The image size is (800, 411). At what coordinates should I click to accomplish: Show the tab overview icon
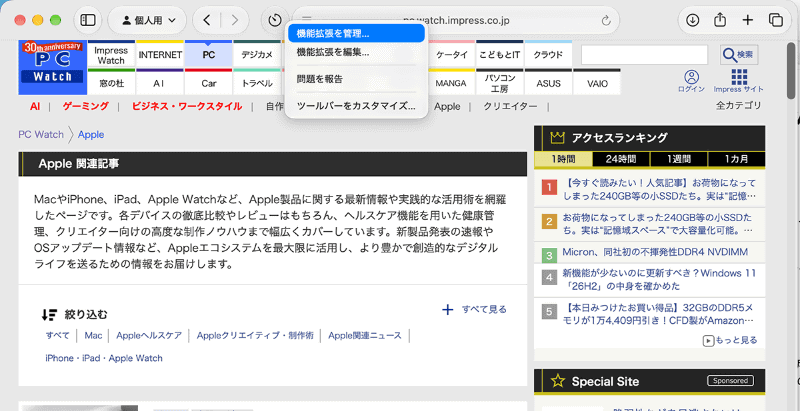776,20
